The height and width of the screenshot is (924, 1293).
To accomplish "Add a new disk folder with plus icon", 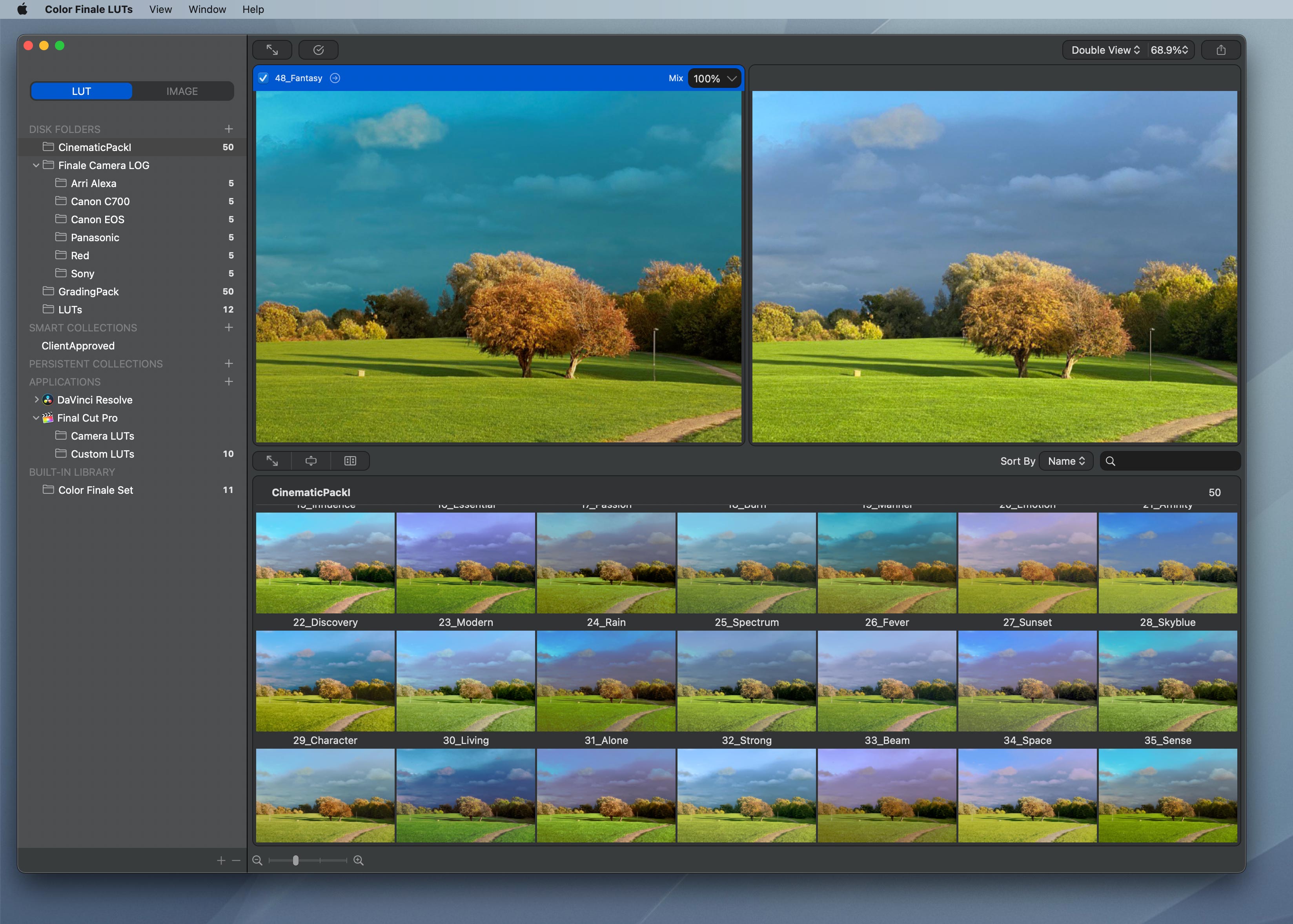I will (x=229, y=129).
